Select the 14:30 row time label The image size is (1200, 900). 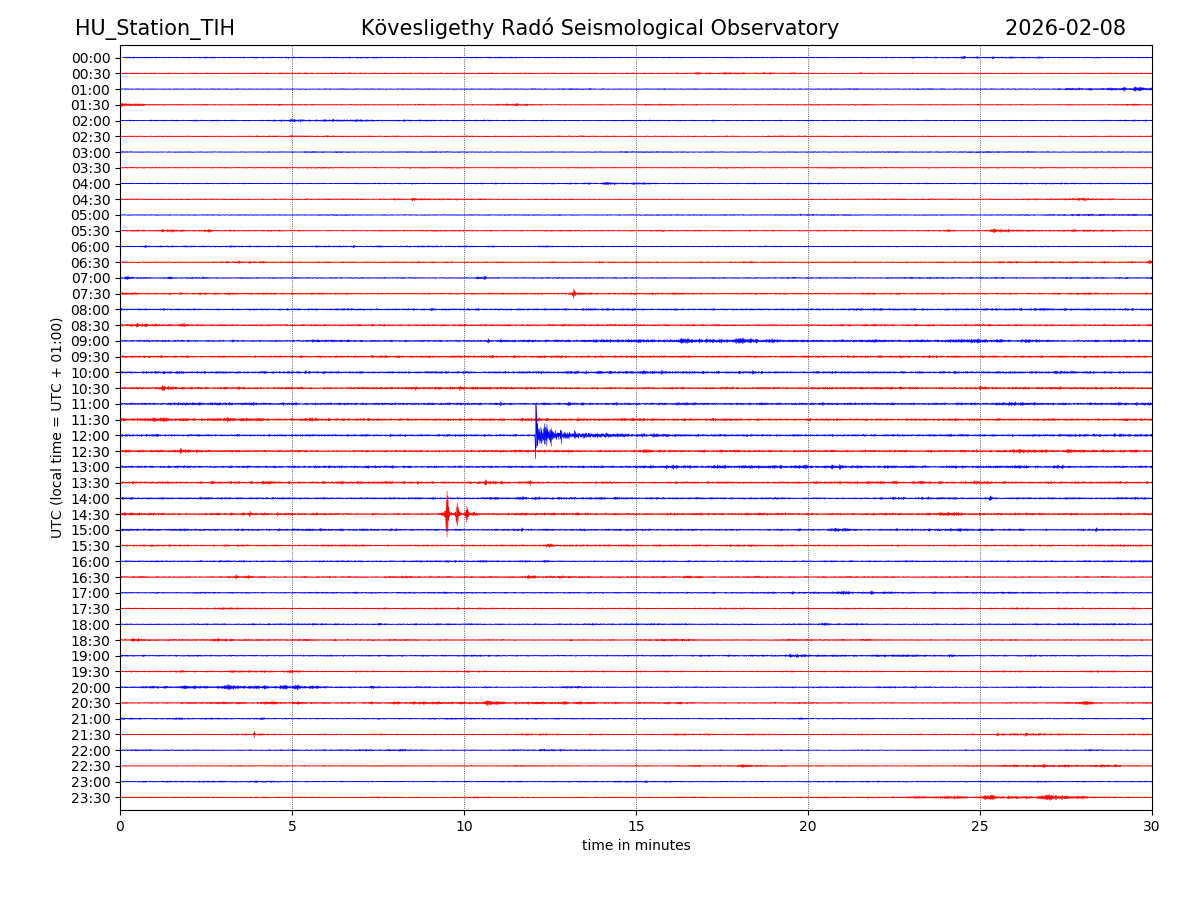pyautogui.click(x=91, y=515)
